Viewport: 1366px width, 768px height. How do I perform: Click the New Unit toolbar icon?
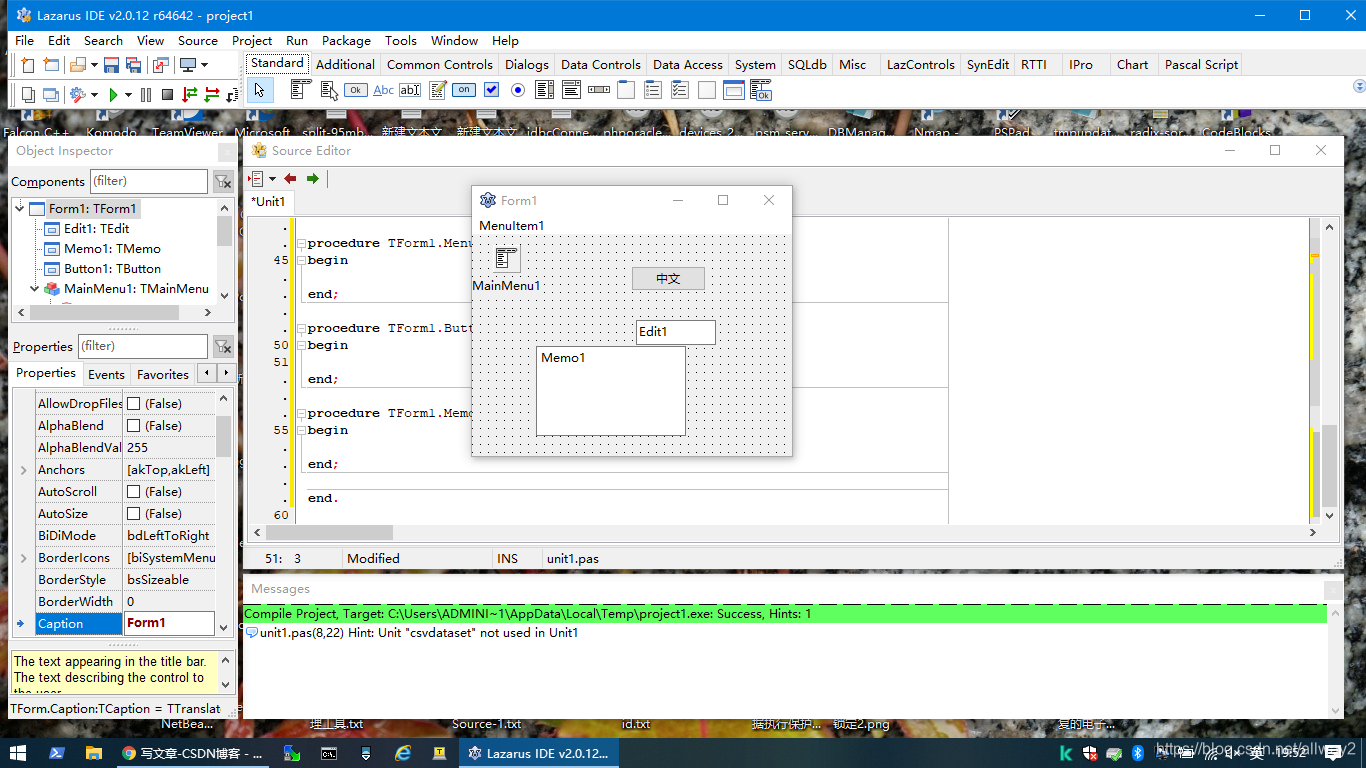[x=27, y=65]
